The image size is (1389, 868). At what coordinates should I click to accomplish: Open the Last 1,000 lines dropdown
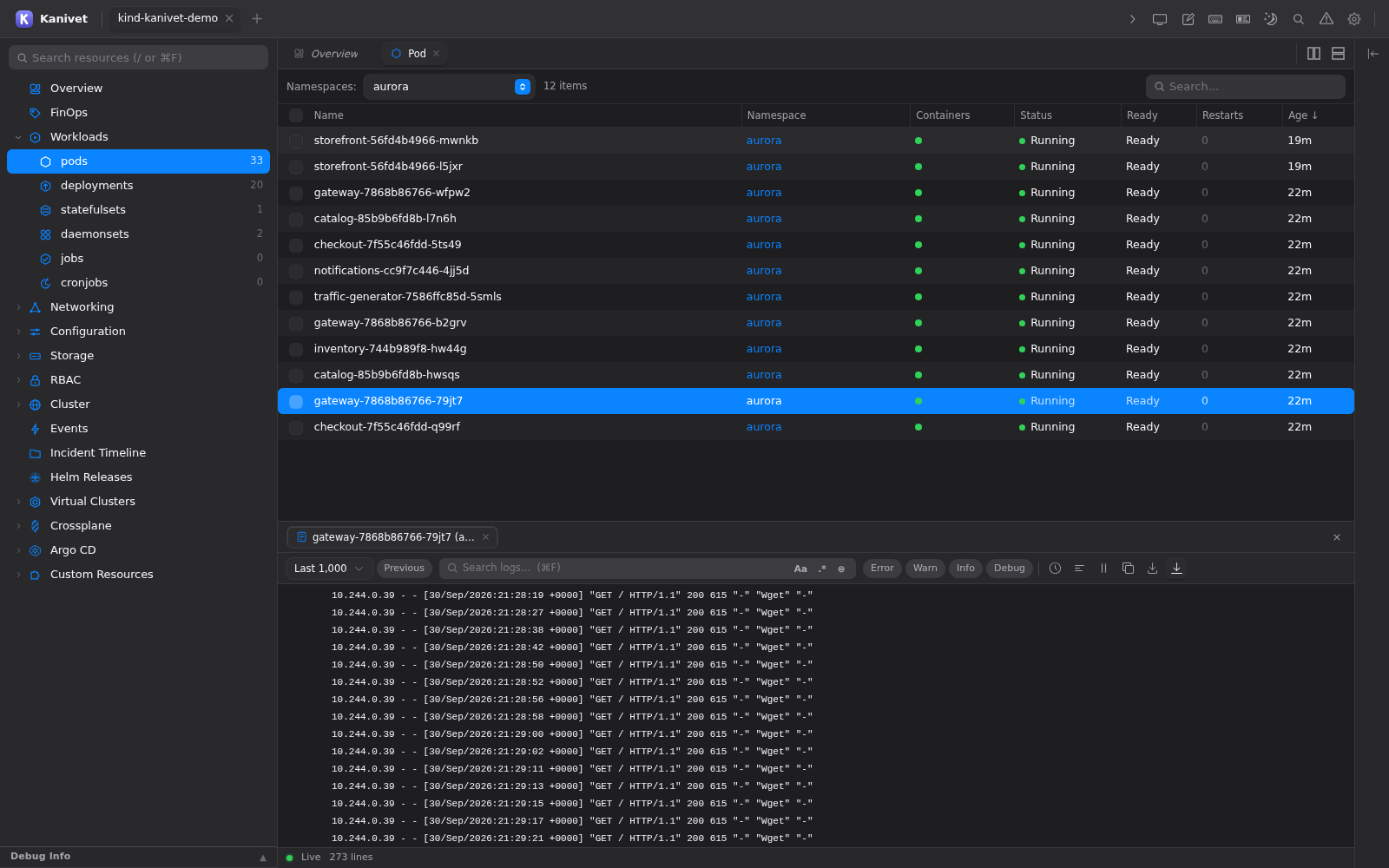click(x=329, y=569)
